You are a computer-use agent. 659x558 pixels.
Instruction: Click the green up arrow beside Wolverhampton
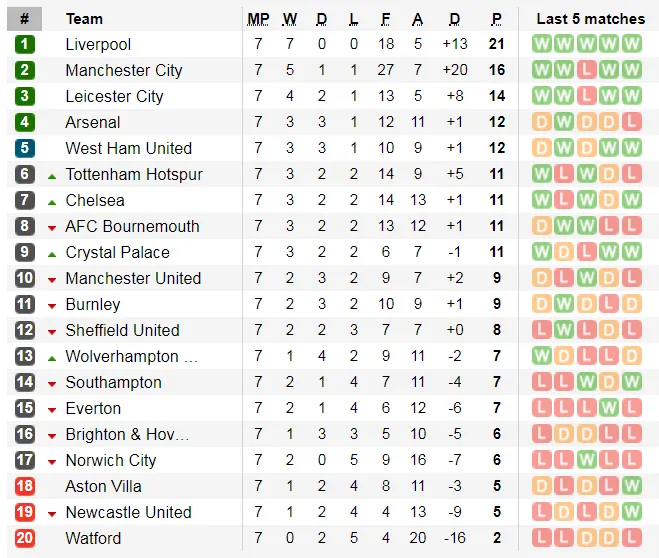point(52,357)
